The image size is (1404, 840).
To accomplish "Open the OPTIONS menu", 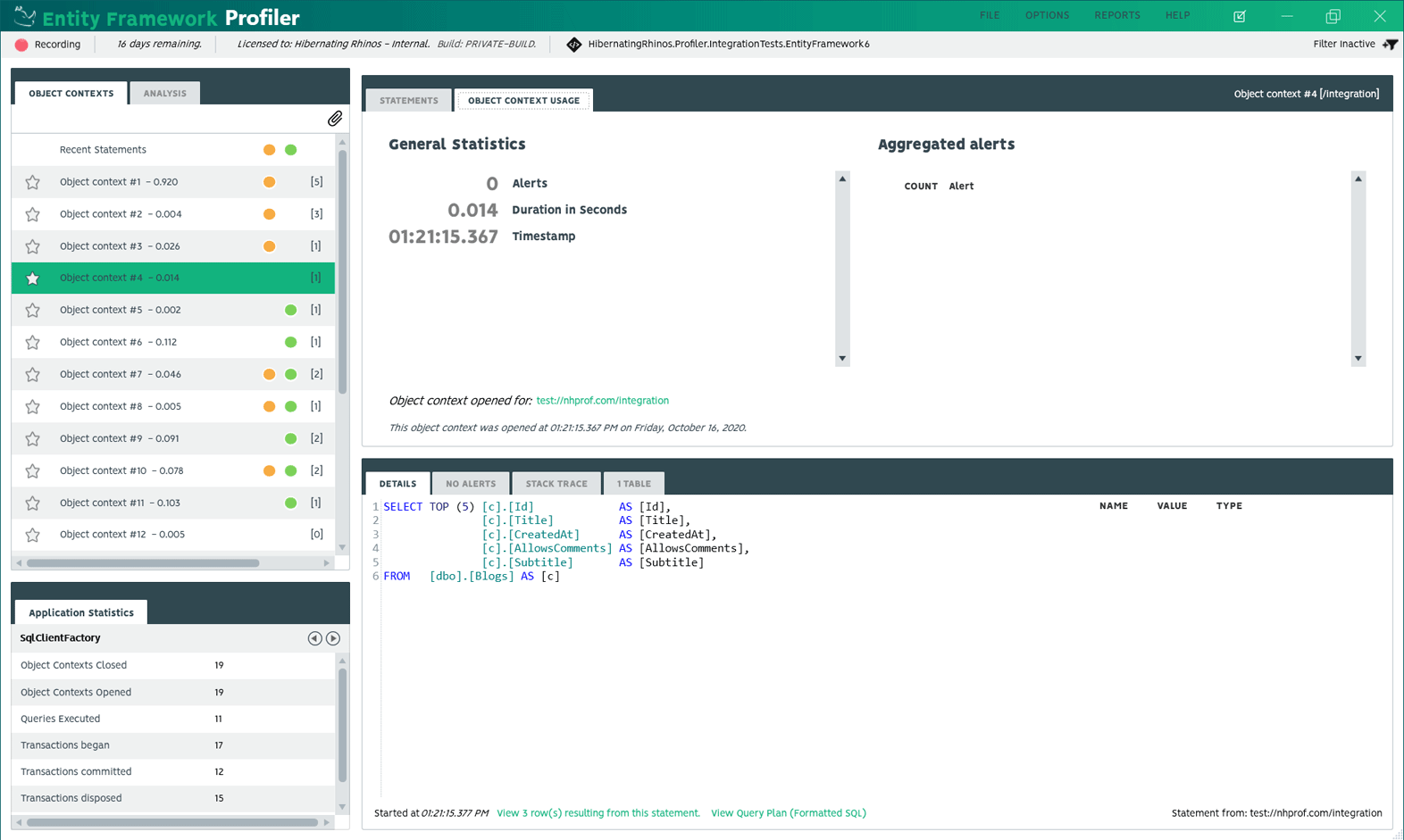I will 1047,15.
